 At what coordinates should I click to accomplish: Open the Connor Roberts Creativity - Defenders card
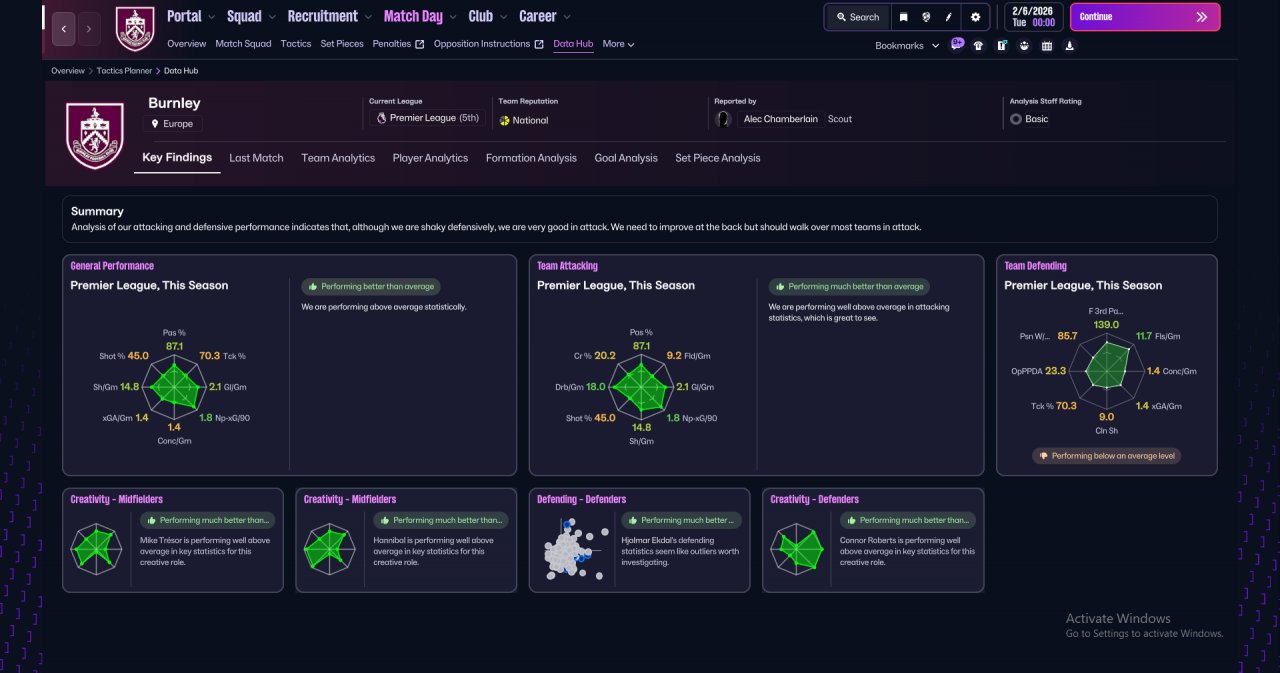pos(873,540)
